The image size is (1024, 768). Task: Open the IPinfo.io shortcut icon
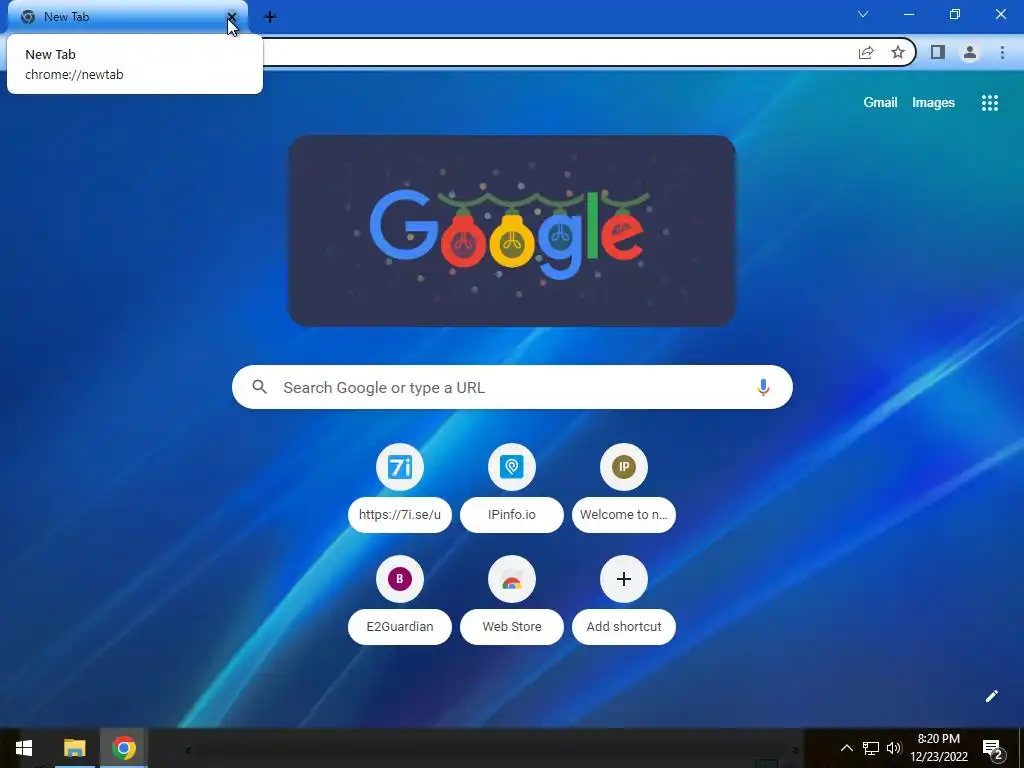512,467
